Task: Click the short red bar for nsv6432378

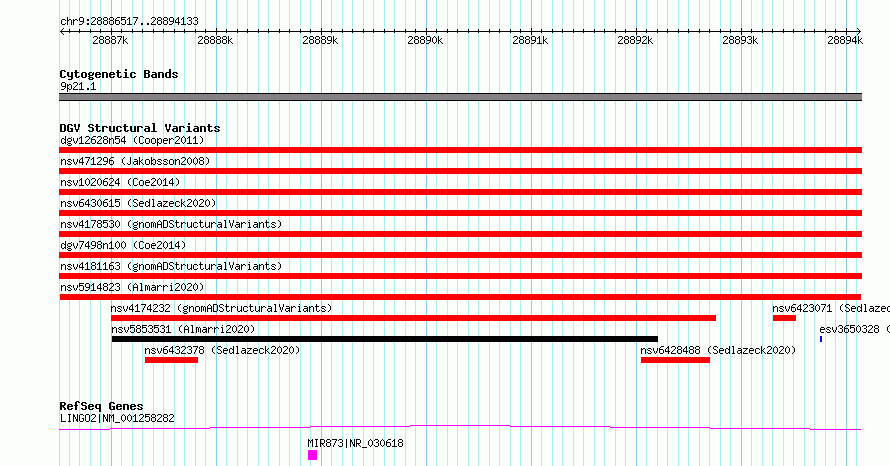Action: (171, 360)
